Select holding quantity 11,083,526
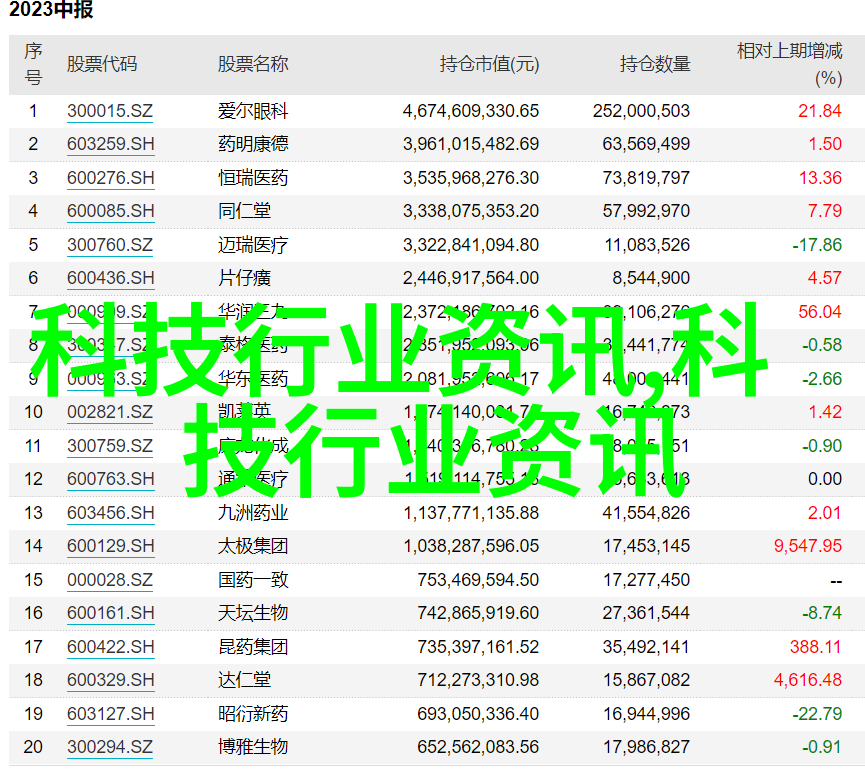The width and height of the screenshot is (865, 776). 647,245
